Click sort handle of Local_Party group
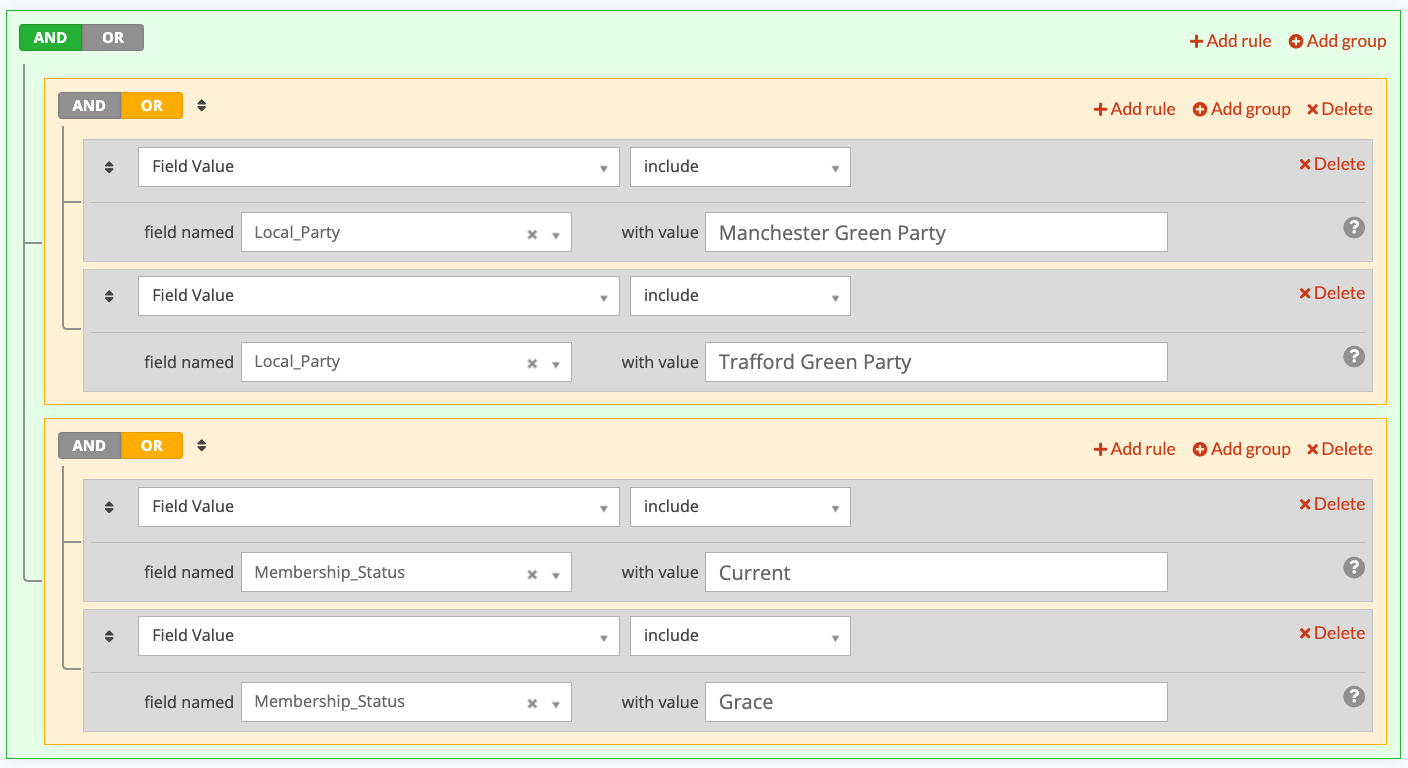 pos(201,105)
